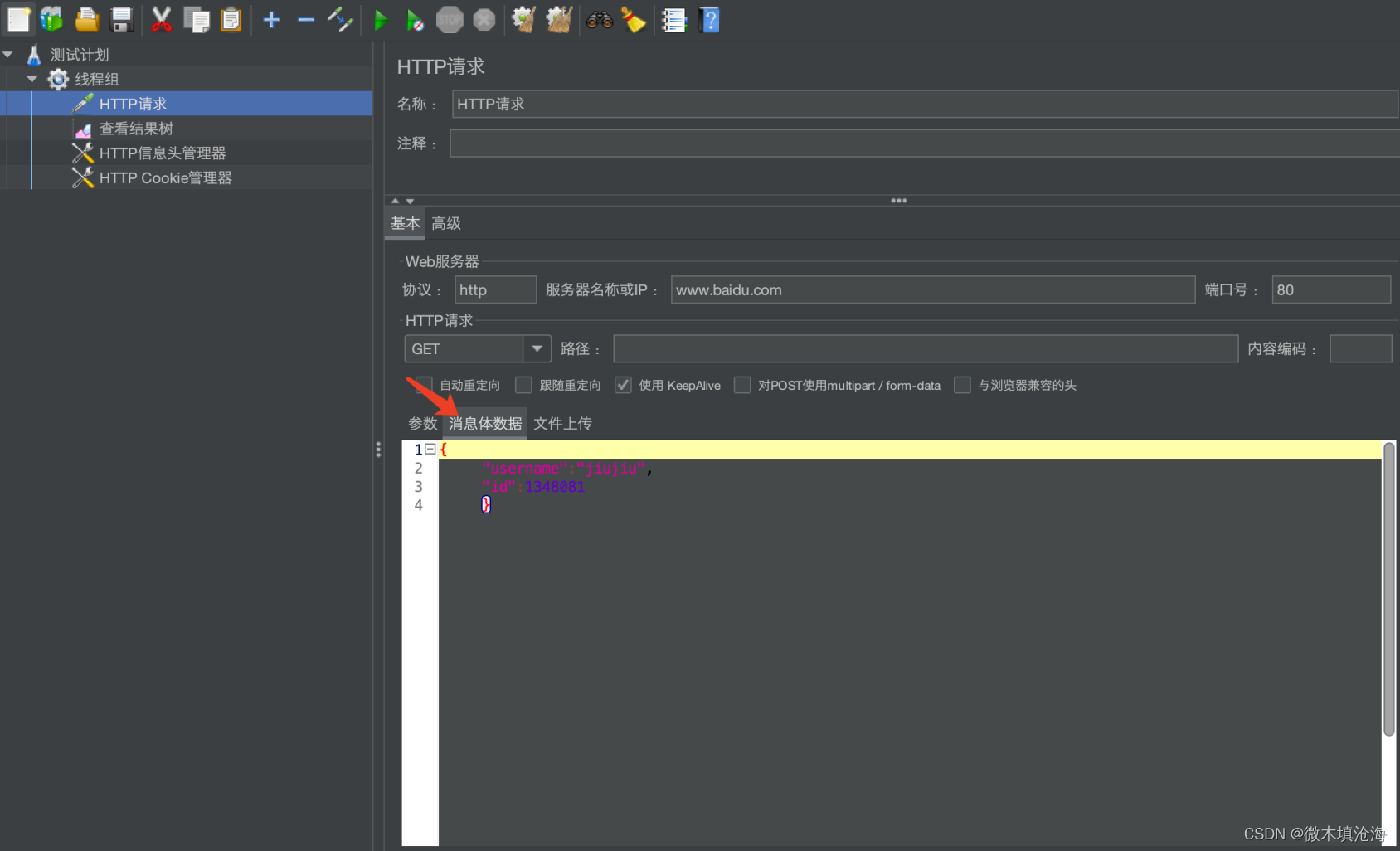
Task: Click the flask icon of 测试计划
Action: point(34,55)
